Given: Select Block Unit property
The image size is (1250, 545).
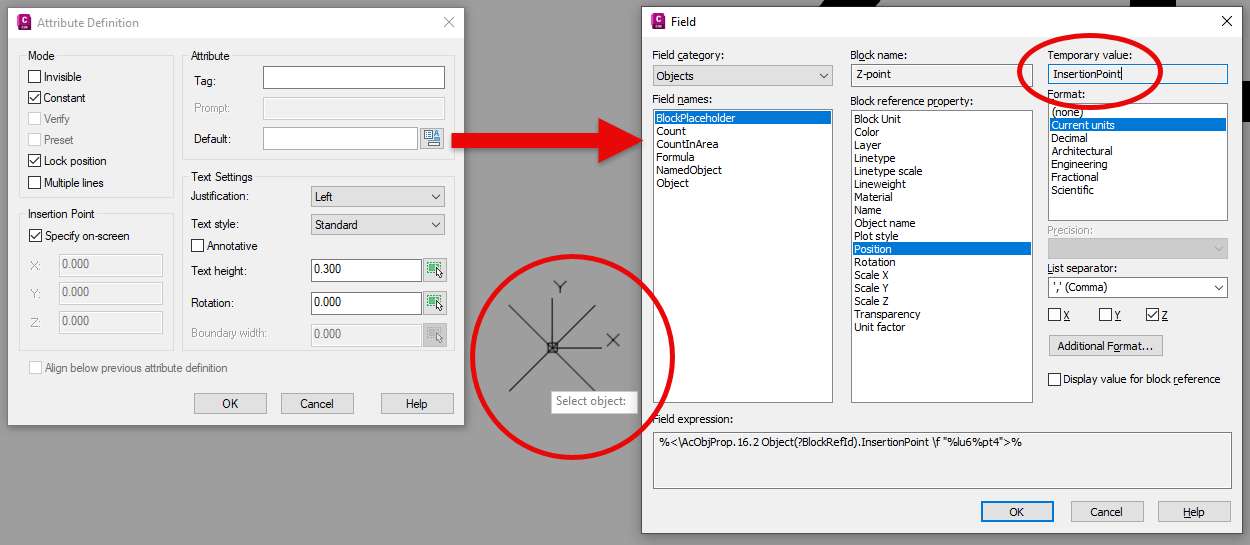Looking at the screenshot, I should click(x=877, y=119).
